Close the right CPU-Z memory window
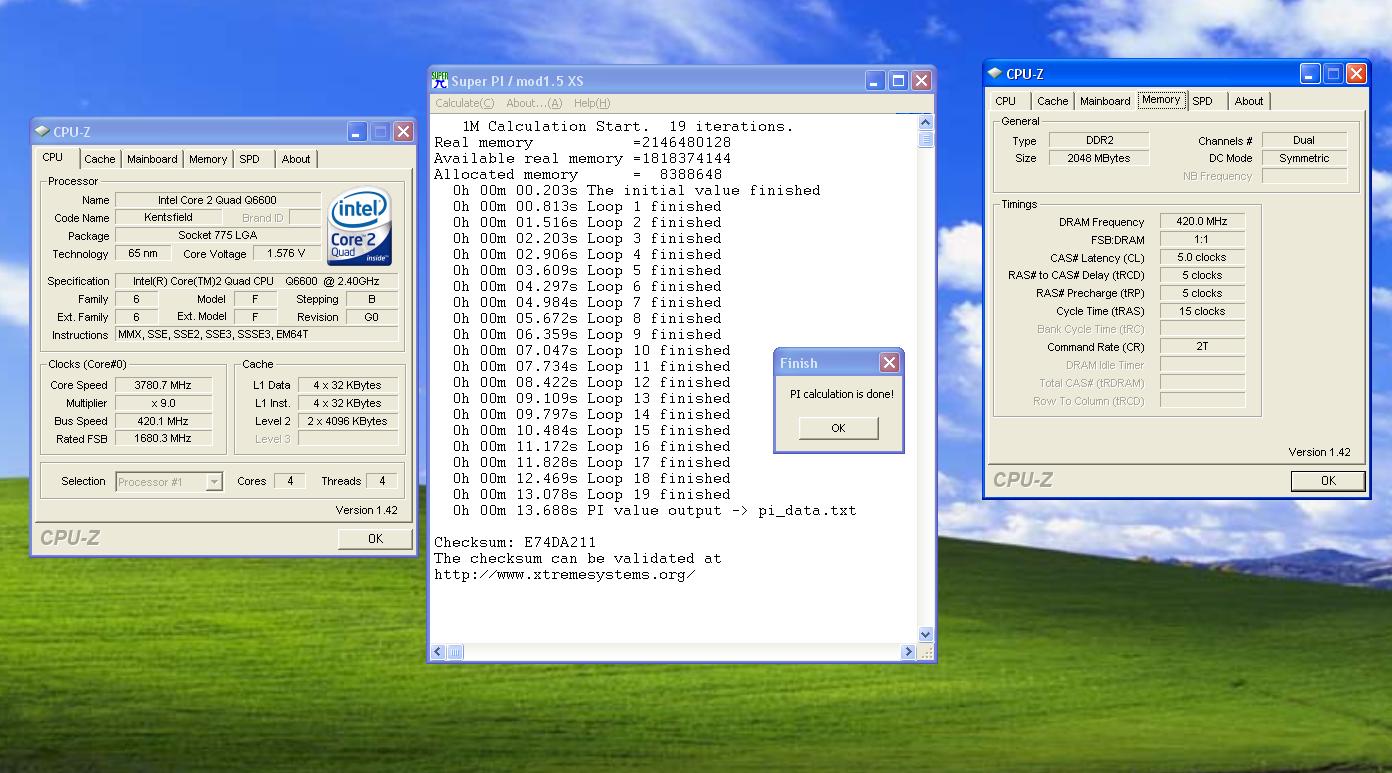This screenshot has width=1392, height=773. (x=1356, y=74)
